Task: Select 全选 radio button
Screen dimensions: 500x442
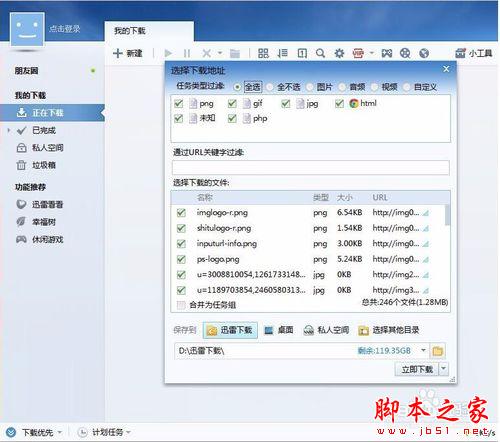Action: coord(237,87)
